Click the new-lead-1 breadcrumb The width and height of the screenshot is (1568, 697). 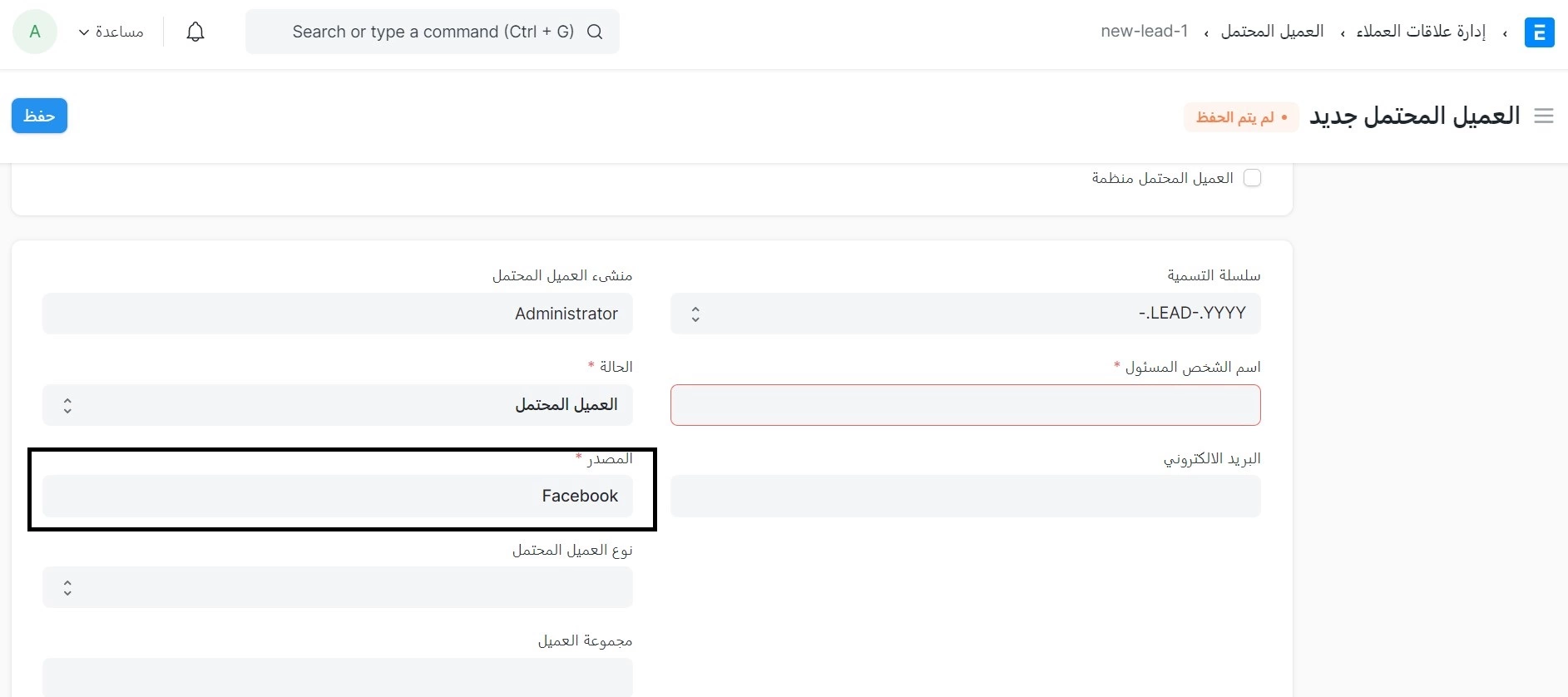point(1145,32)
